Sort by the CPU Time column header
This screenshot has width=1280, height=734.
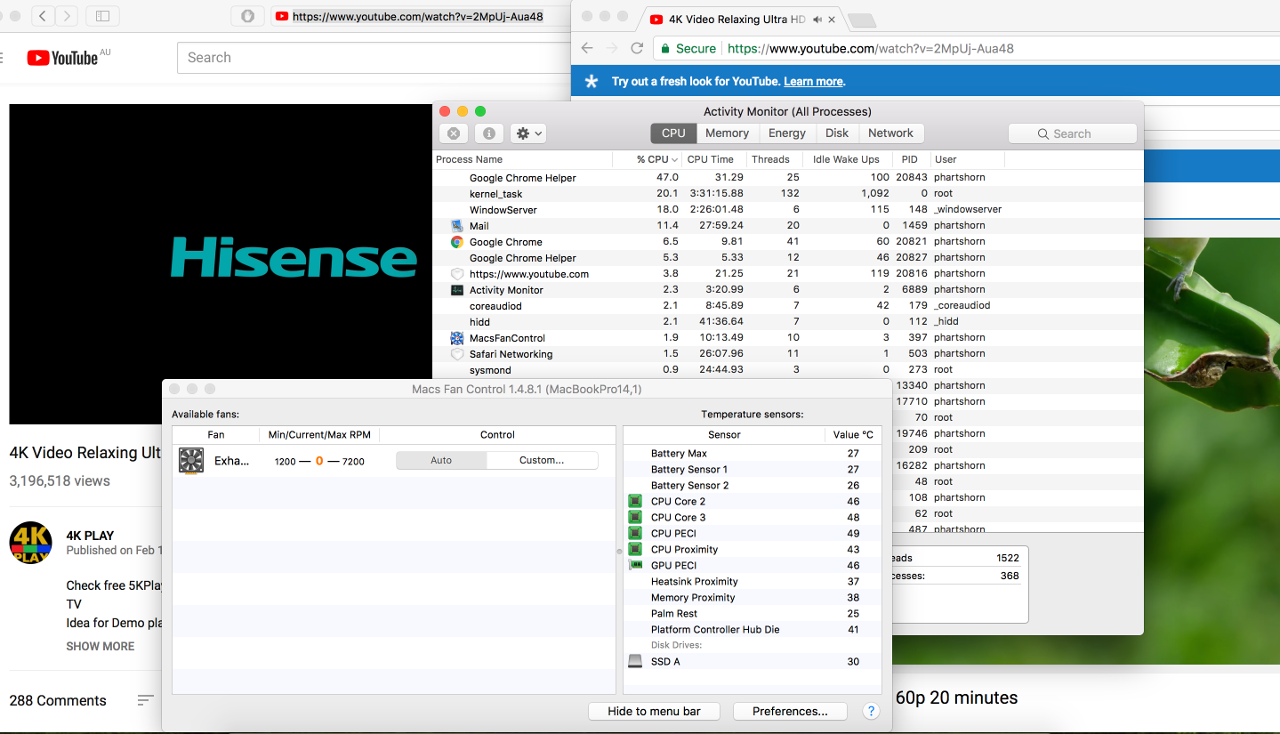711,159
